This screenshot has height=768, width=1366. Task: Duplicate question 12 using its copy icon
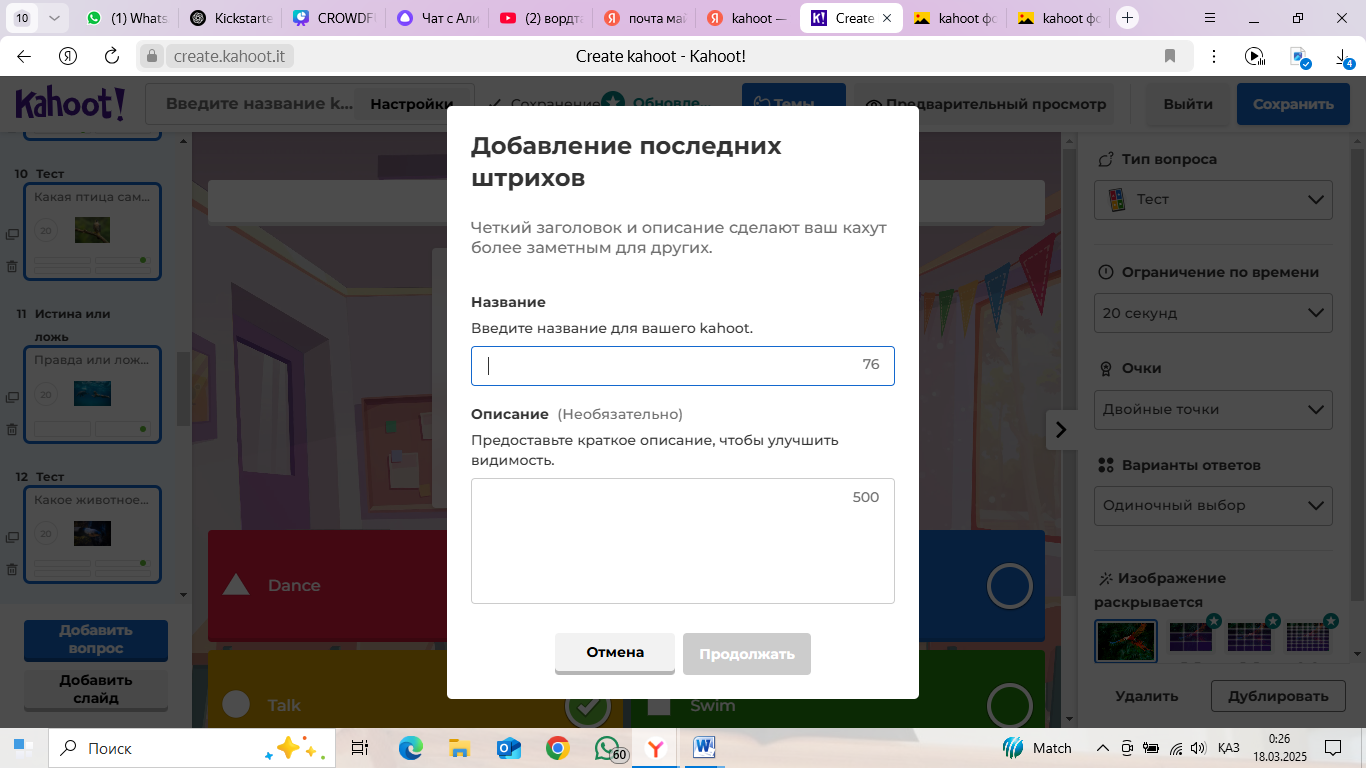12,537
